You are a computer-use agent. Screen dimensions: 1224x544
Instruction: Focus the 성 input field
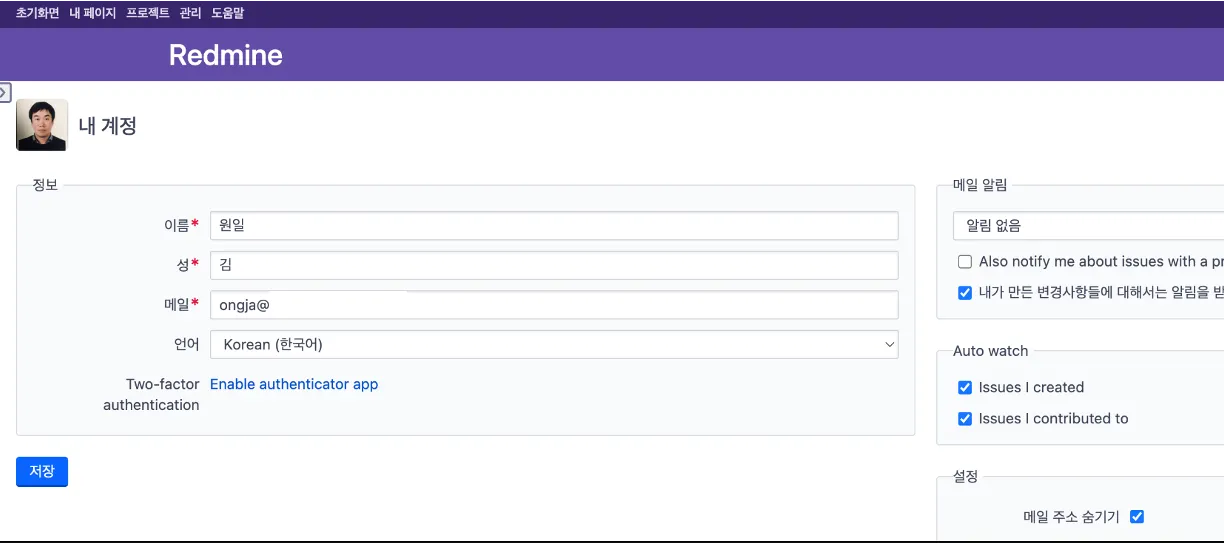[x=554, y=265]
